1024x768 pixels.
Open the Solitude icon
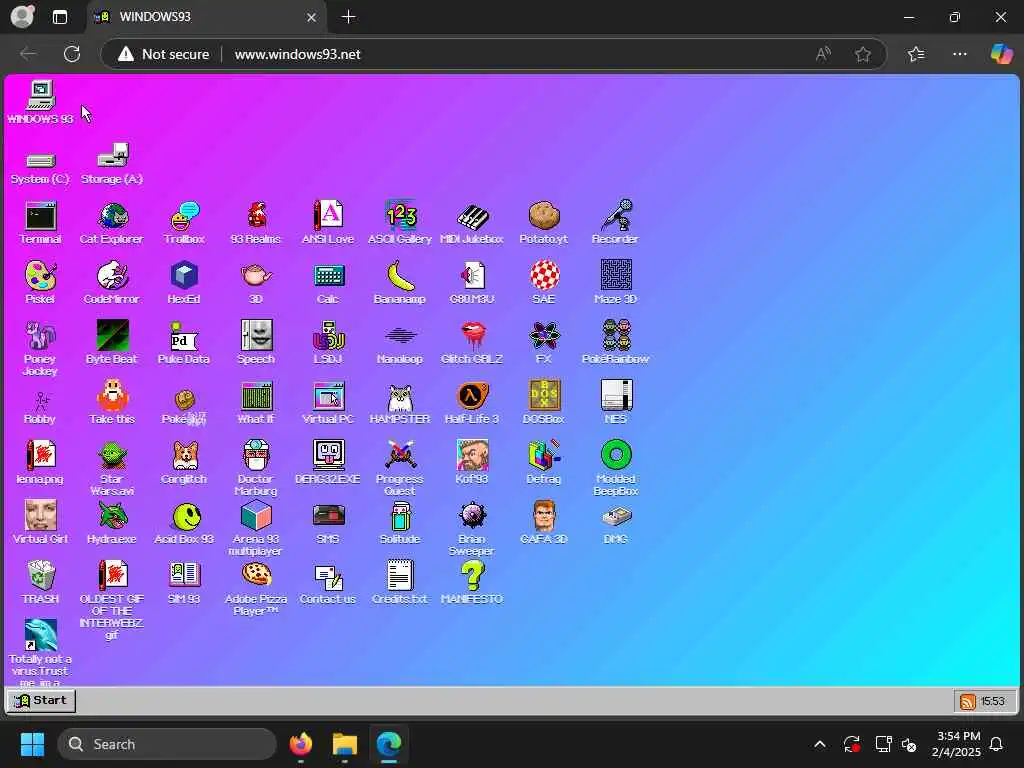tap(400, 522)
